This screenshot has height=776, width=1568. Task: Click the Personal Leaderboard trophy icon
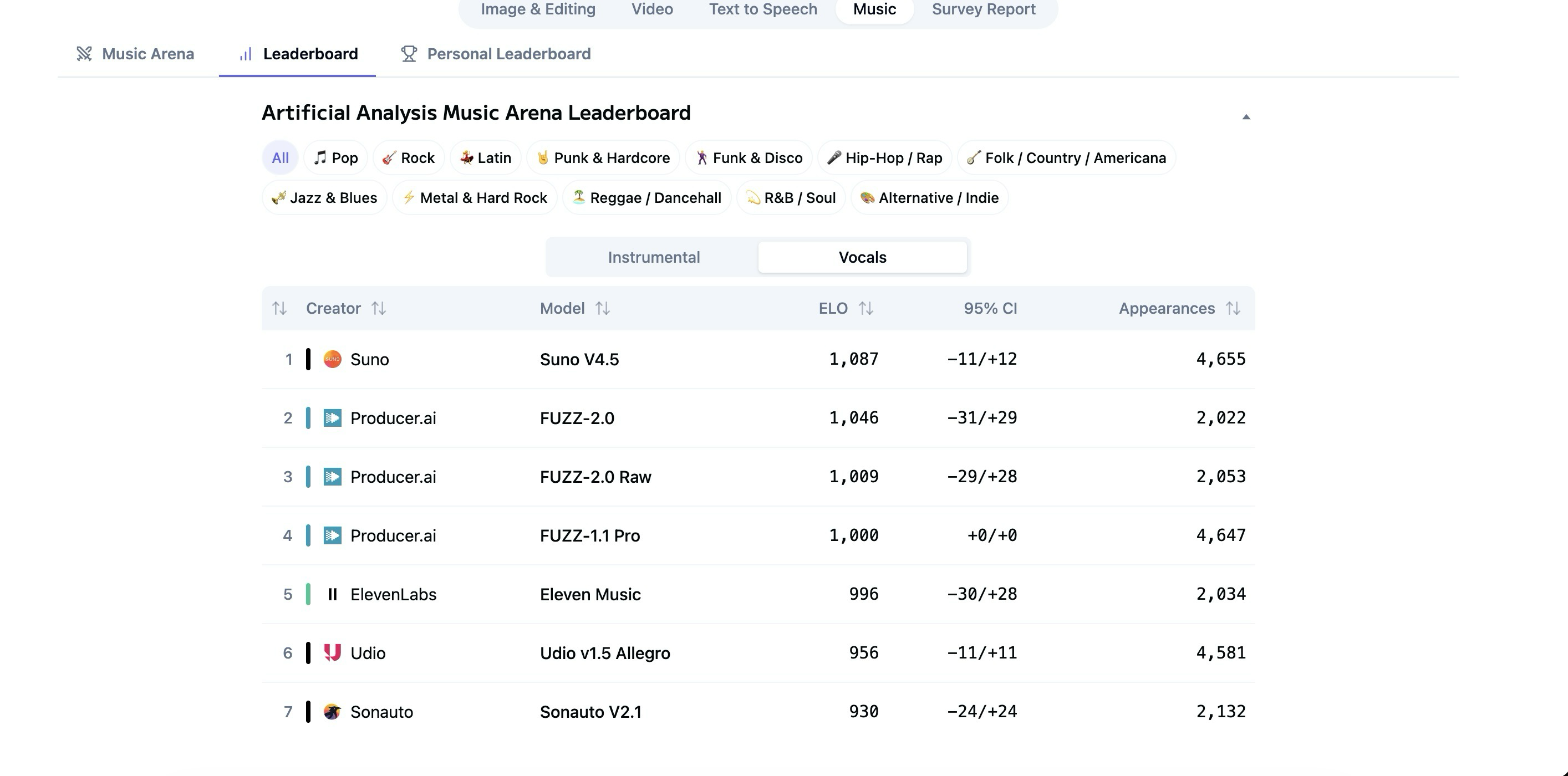click(409, 54)
